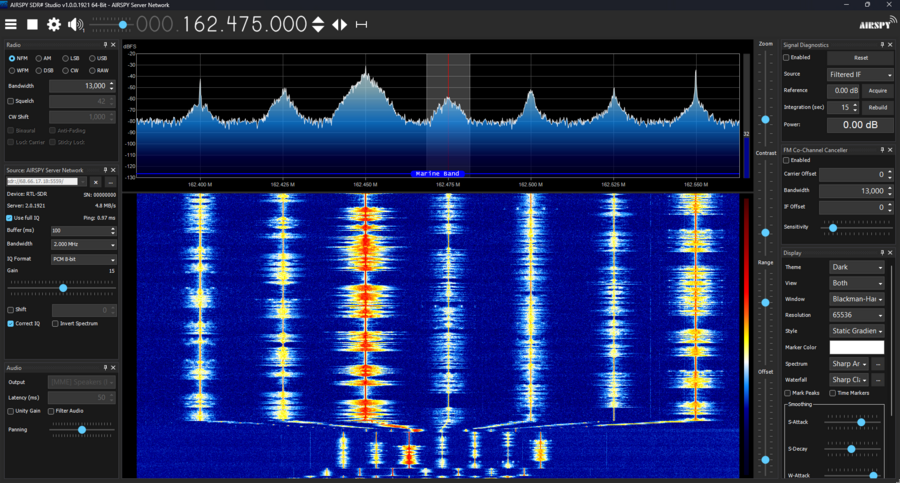Click the Reset button in Signal Diagnostics
Screen dimensions: 900x483
click(860, 57)
